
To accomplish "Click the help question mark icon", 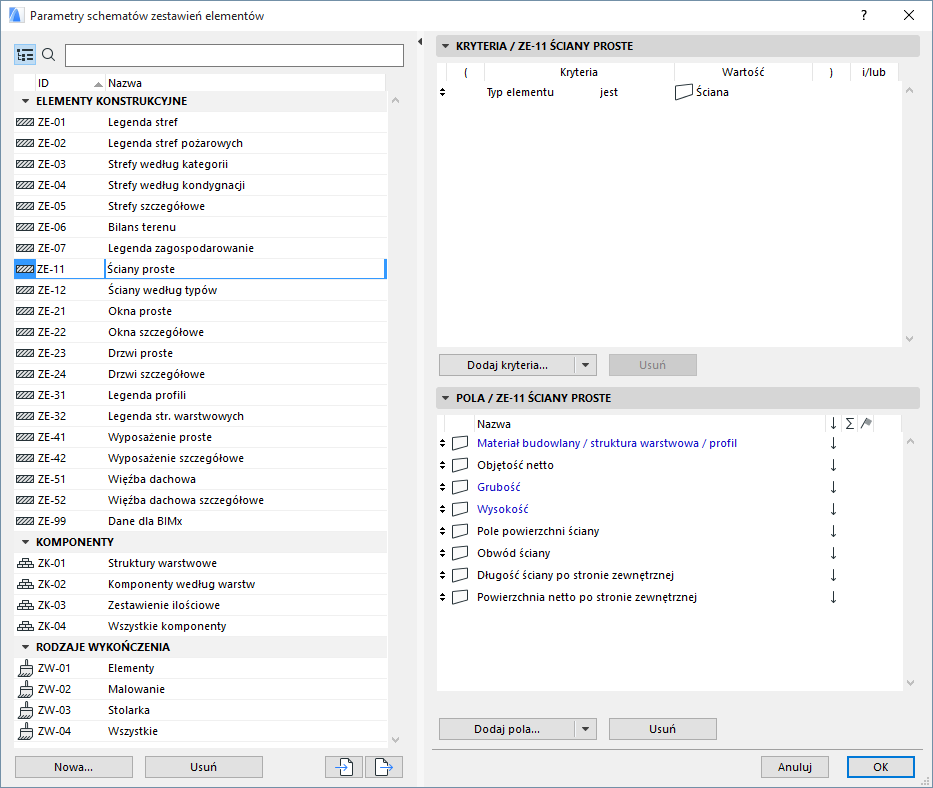I will (x=864, y=15).
